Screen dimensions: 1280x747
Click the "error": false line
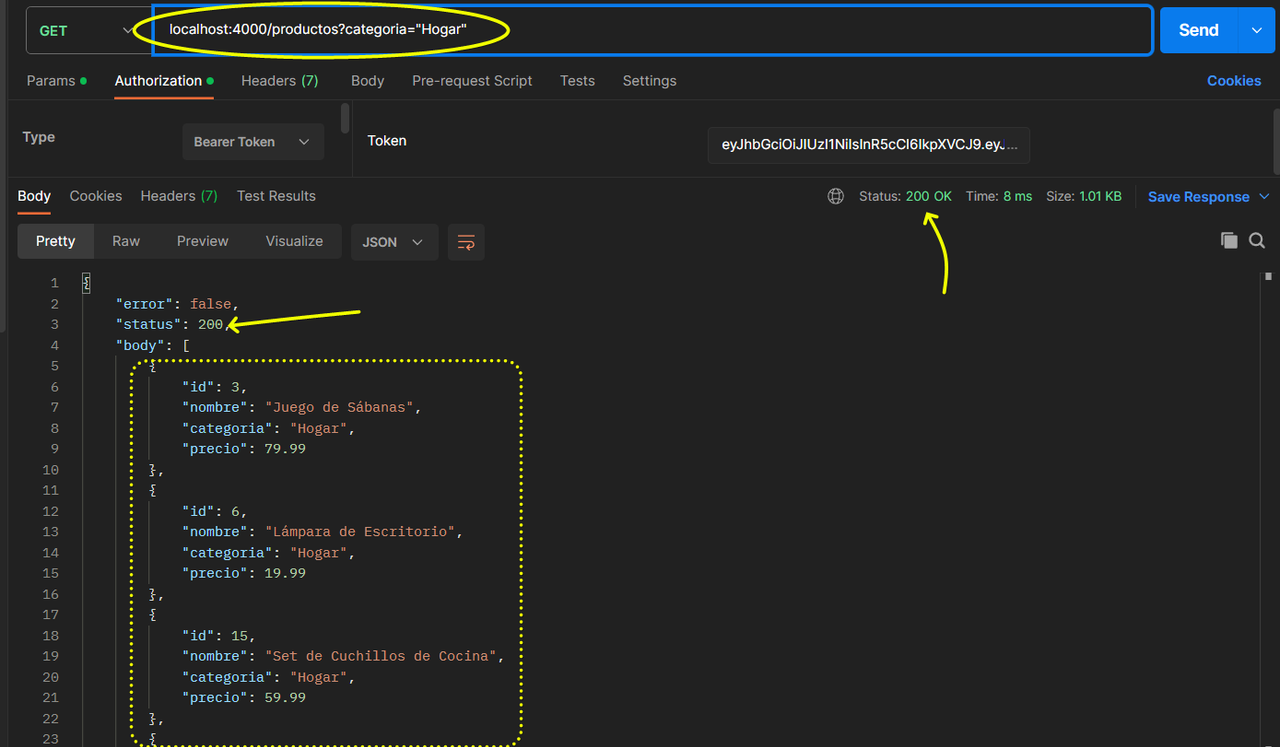[178, 303]
